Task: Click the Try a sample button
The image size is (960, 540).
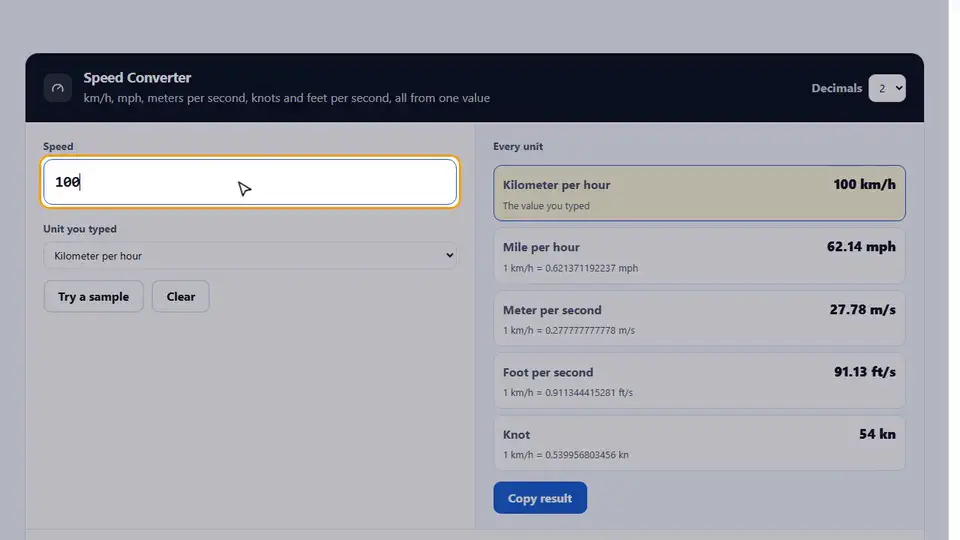Action: tap(94, 296)
